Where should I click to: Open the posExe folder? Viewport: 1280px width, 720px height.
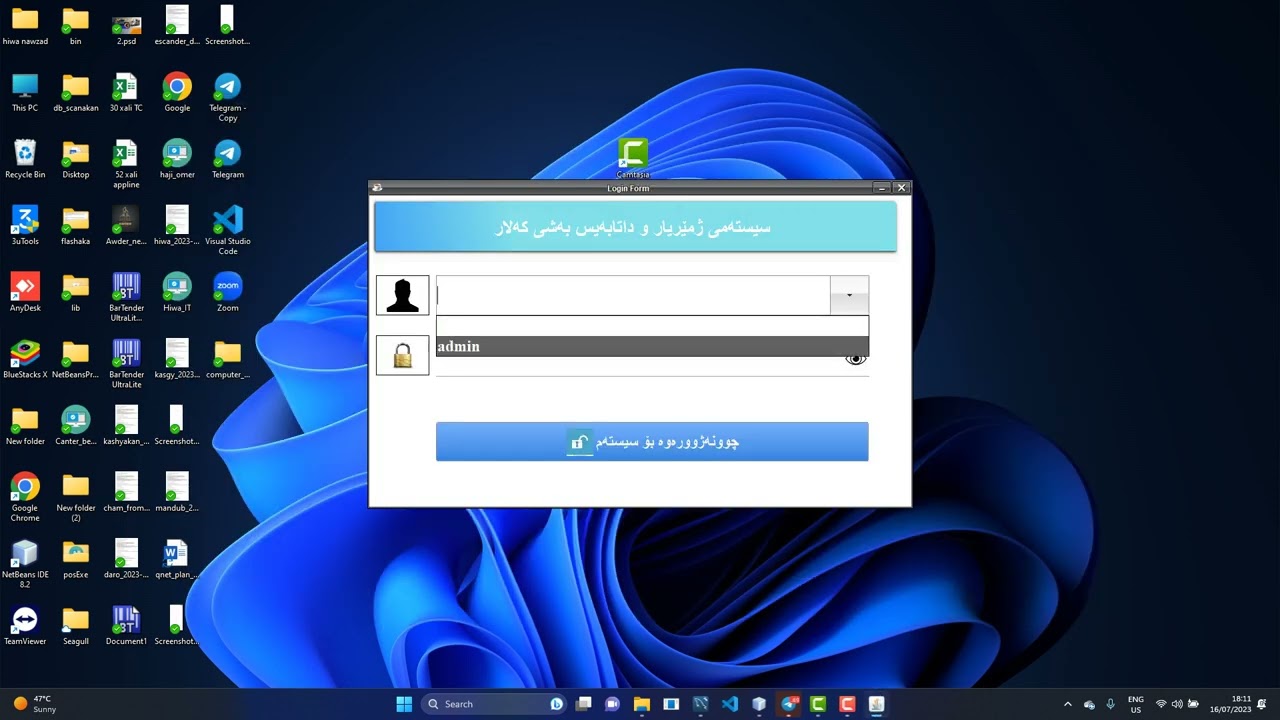[x=76, y=559]
